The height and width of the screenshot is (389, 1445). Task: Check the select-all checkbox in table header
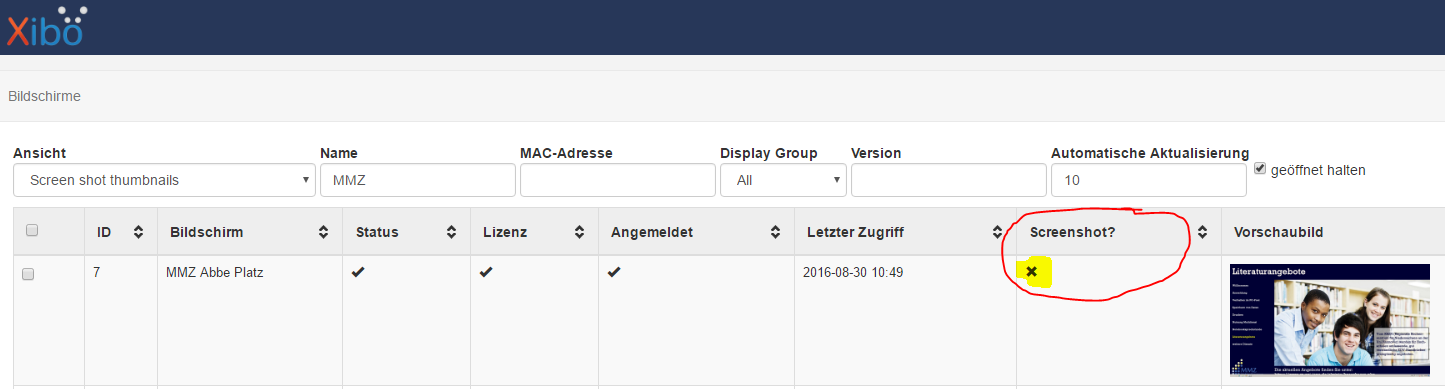32,230
